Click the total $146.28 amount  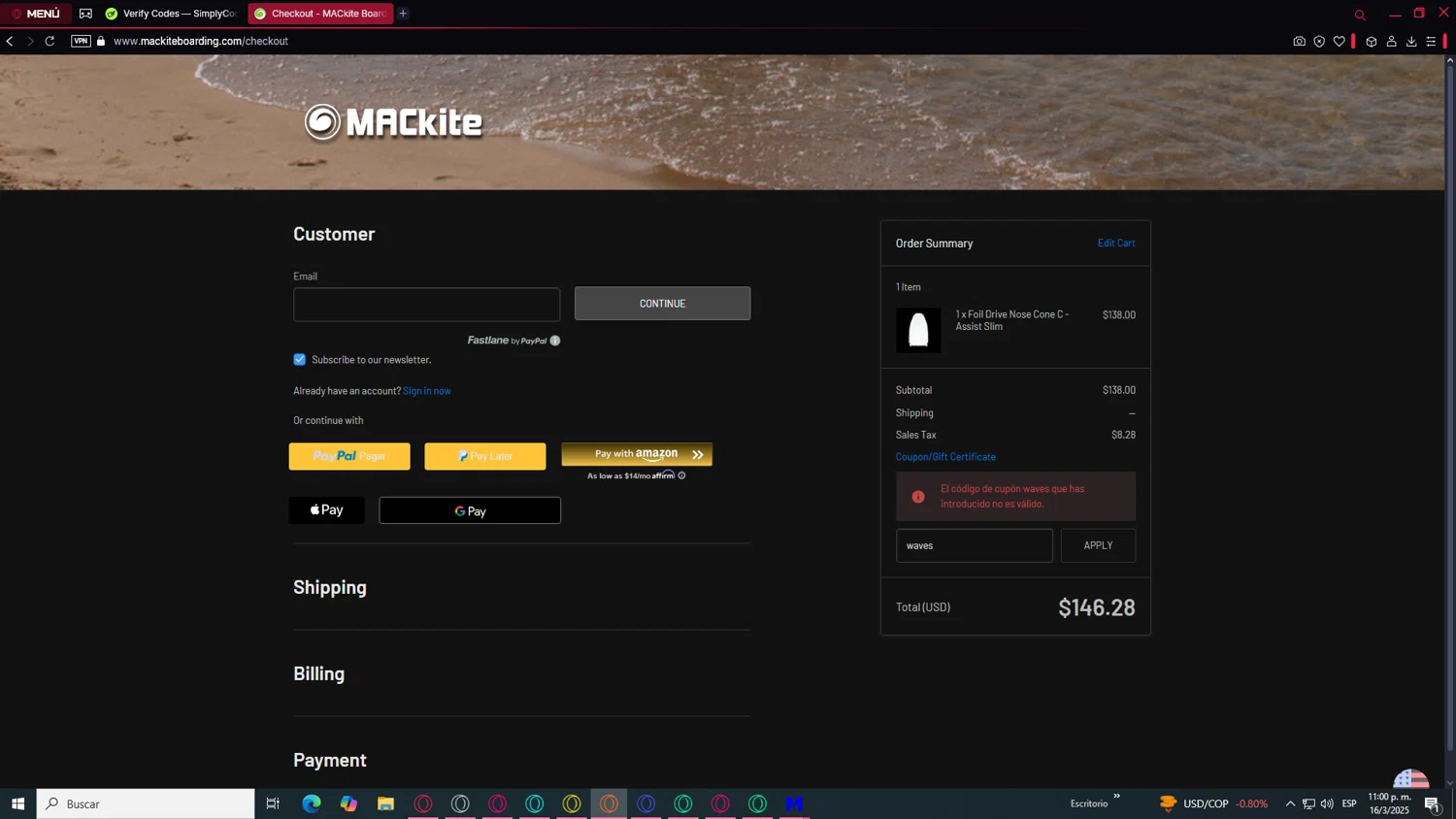point(1097,607)
